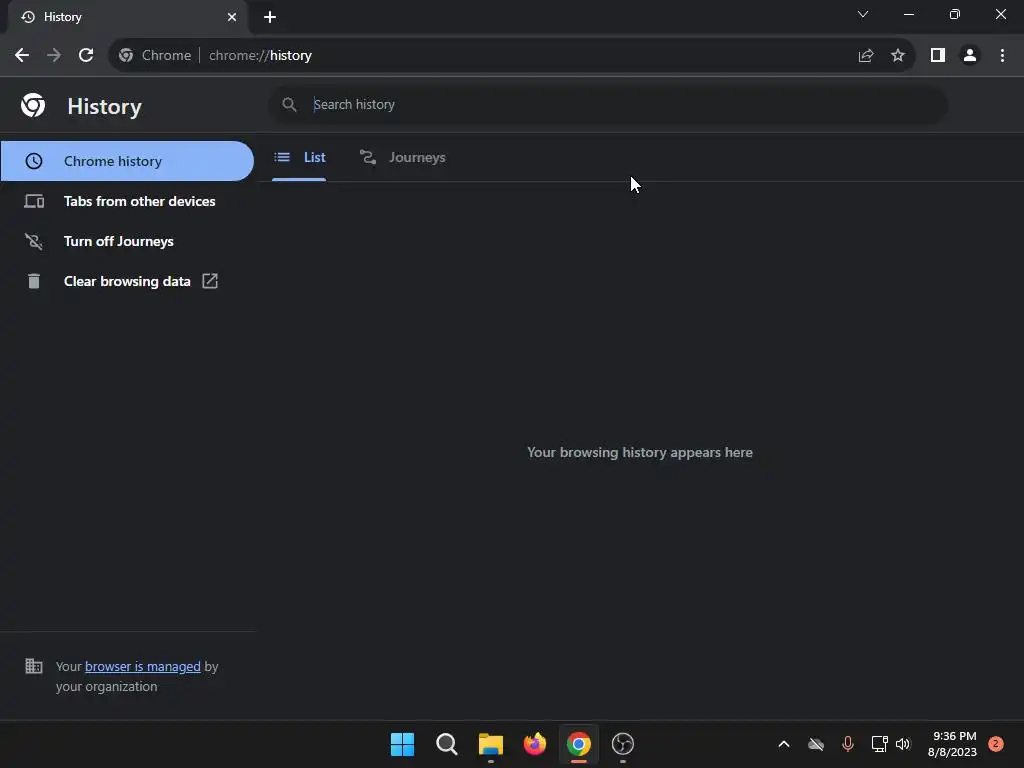Switch to the Journeys tab
The width and height of the screenshot is (1024, 768).
click(x=403, y=157)
